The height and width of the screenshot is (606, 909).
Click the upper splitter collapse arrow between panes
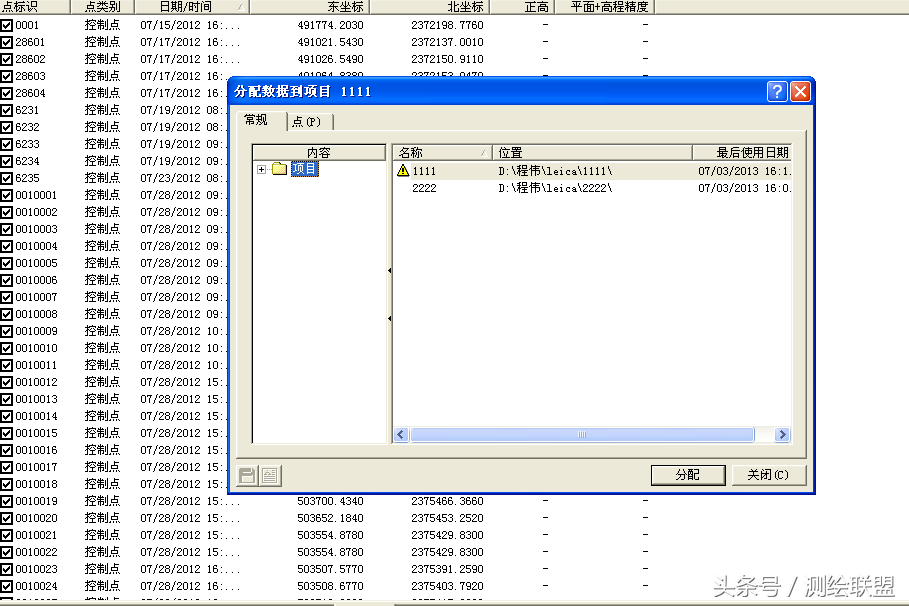tap(389, 271)
